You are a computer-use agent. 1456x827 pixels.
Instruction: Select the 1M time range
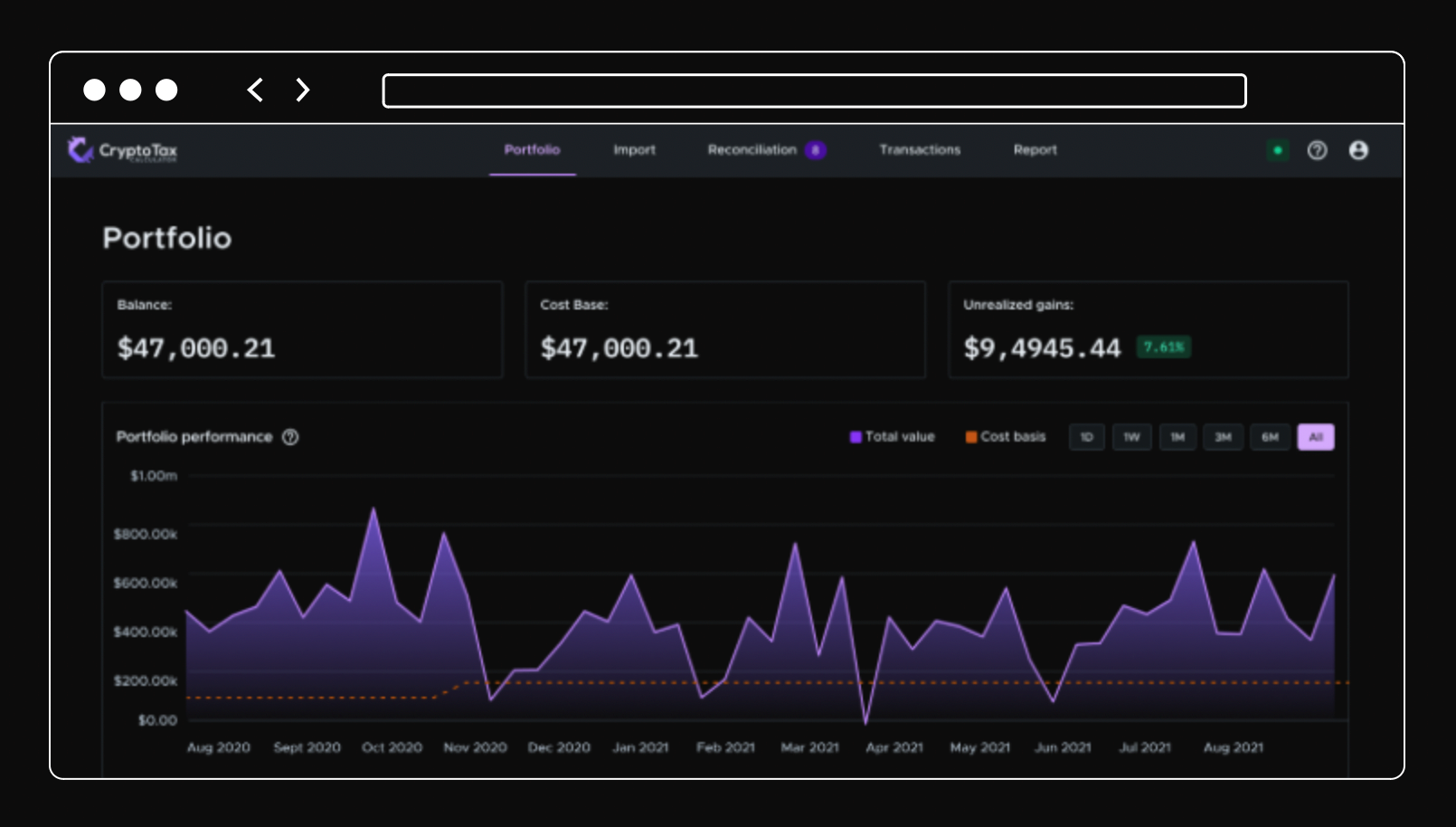pos(1177,437)
